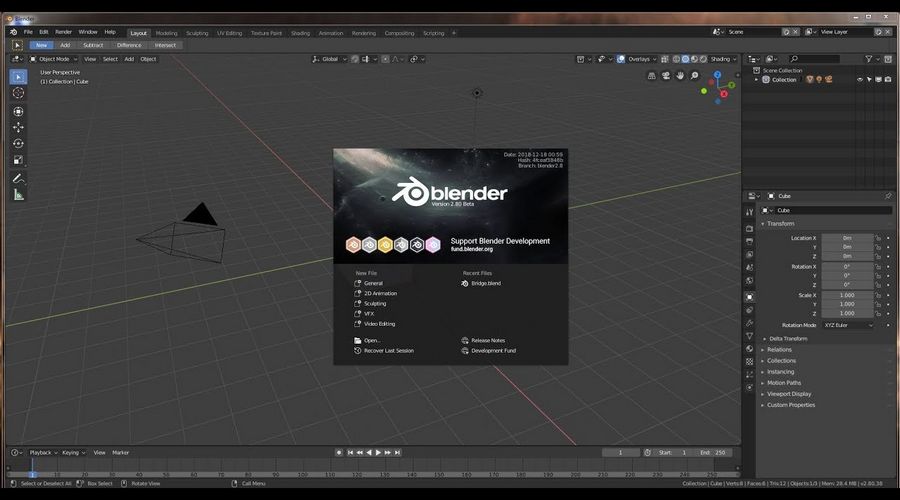The width and height of the screenshot is (900, 500).
Task: Click the blue Z axis gizmo ball
Action: (717, 75)
